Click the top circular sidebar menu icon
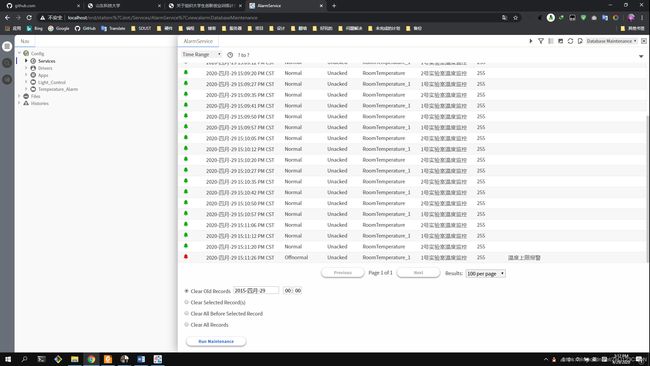 point(7,46)
